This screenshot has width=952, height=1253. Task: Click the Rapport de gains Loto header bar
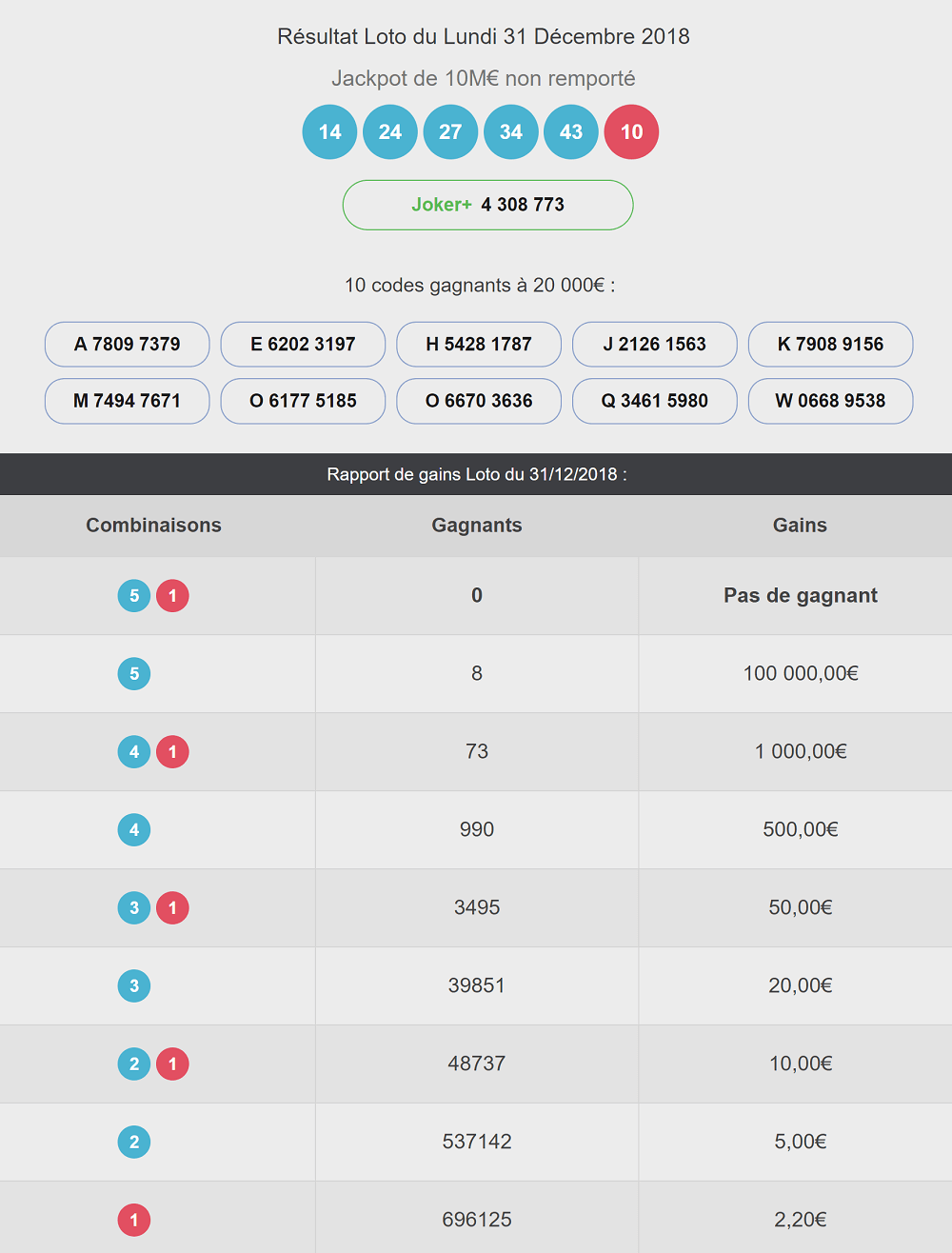pos(476,474)
